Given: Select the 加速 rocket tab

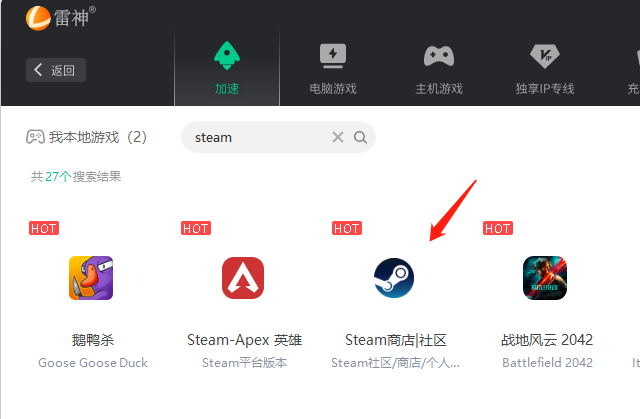Looking at the screenshot, I should pyautogui.click(x=227, y=68).
